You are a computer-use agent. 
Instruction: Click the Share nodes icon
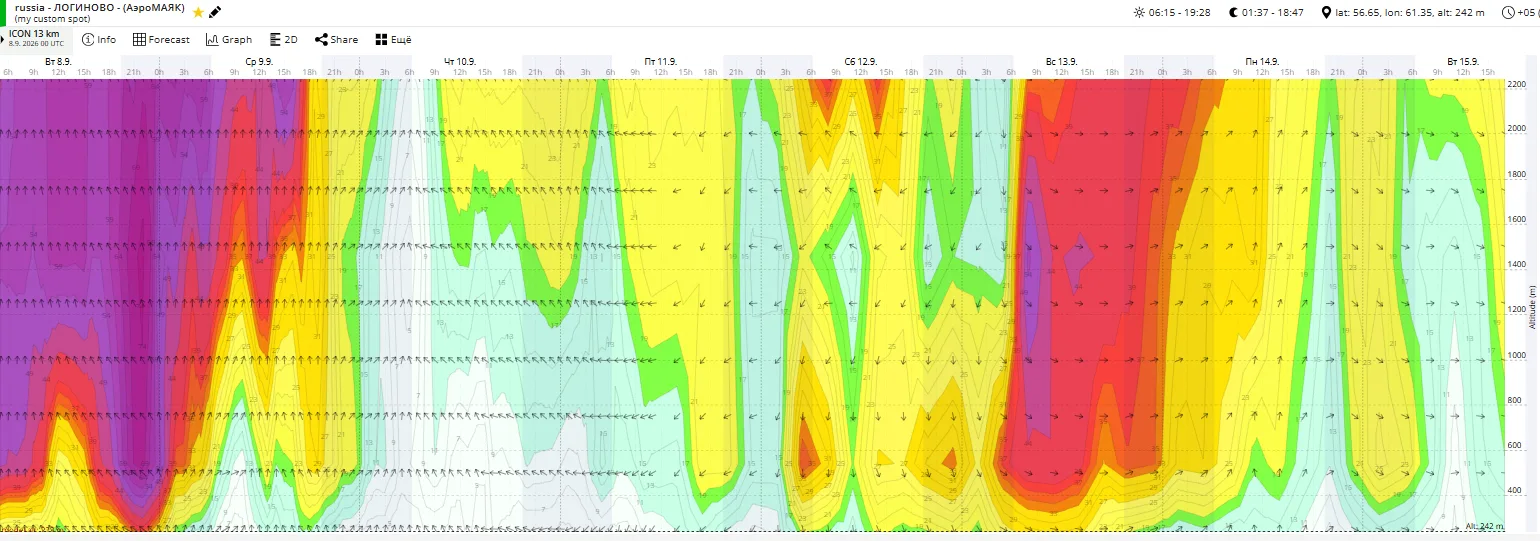pos(320,40)
